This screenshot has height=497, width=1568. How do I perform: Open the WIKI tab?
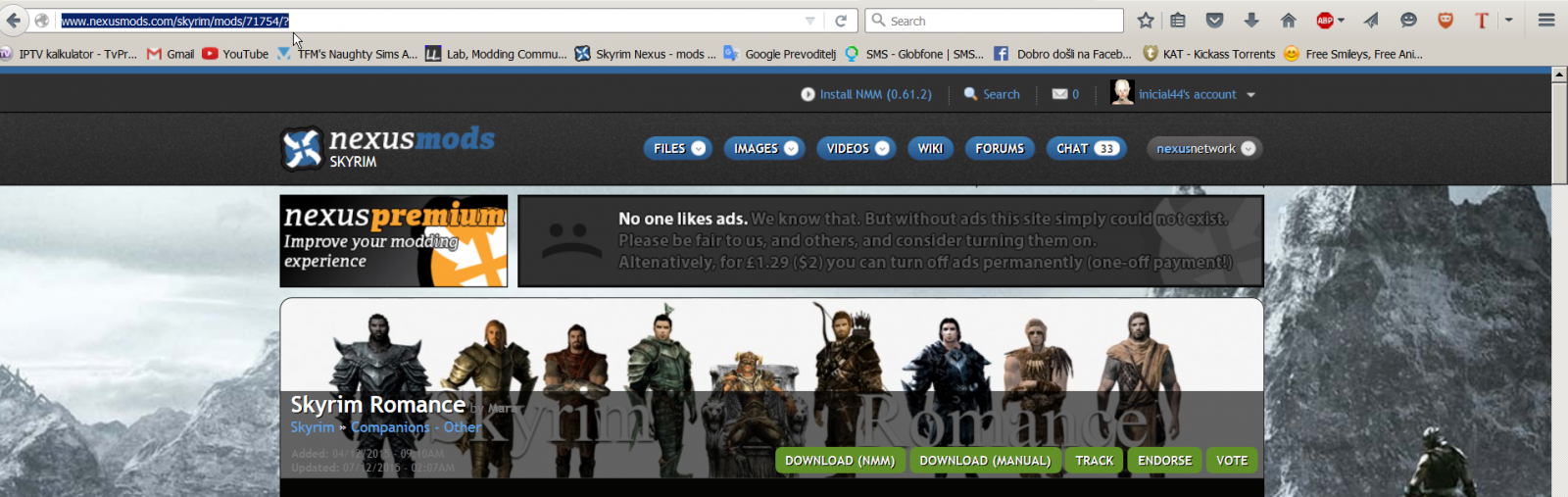930,148
